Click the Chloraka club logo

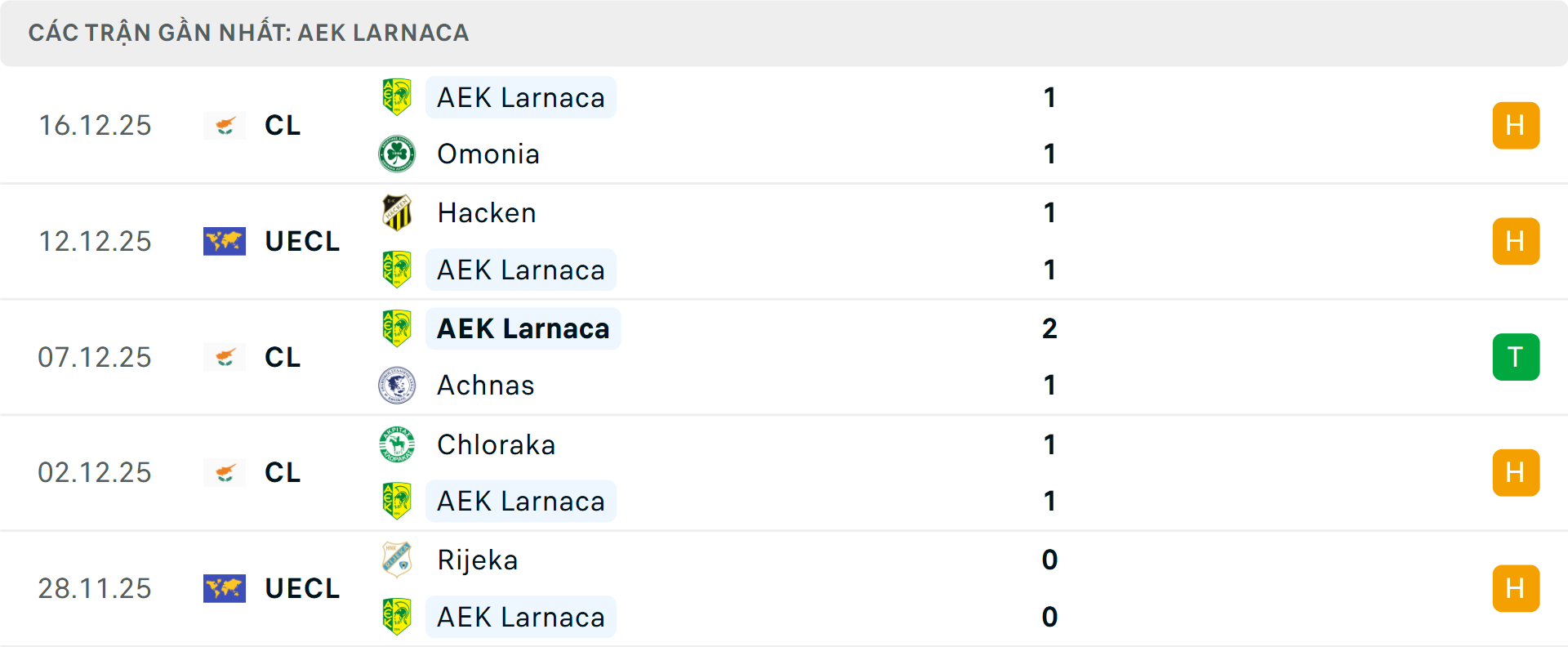(397, 444)
